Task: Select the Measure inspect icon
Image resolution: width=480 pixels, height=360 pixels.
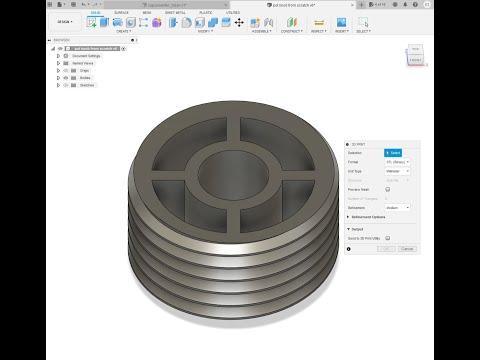Action: click(319, 22)
